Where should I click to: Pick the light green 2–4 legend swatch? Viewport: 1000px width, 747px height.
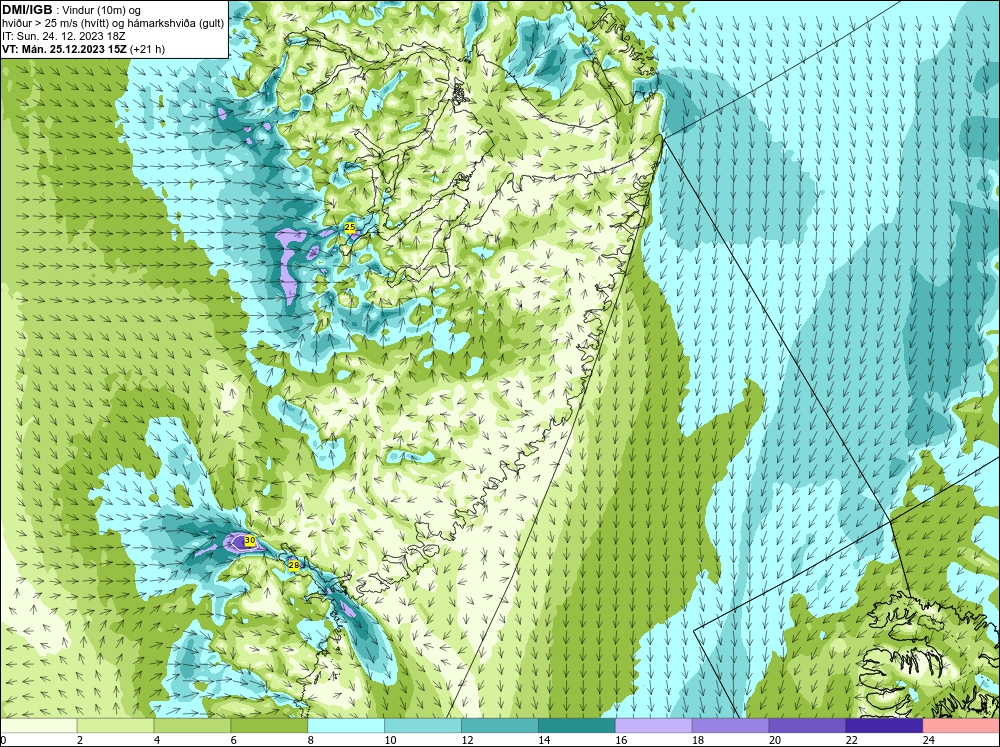click(115, 726)
